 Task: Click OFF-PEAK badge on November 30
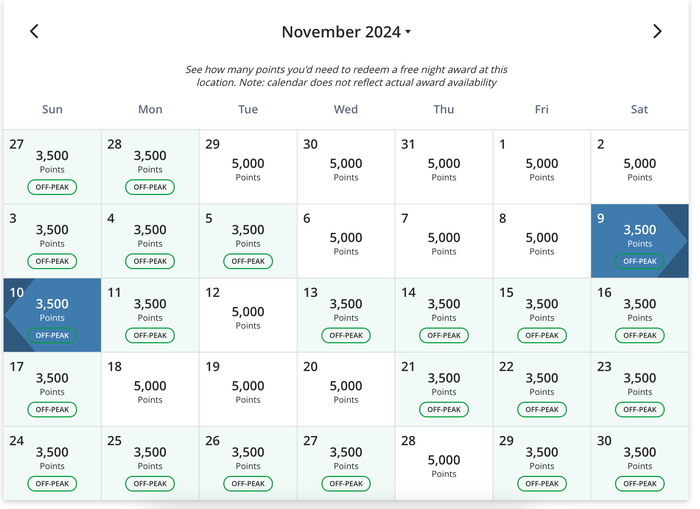[640, 484]
